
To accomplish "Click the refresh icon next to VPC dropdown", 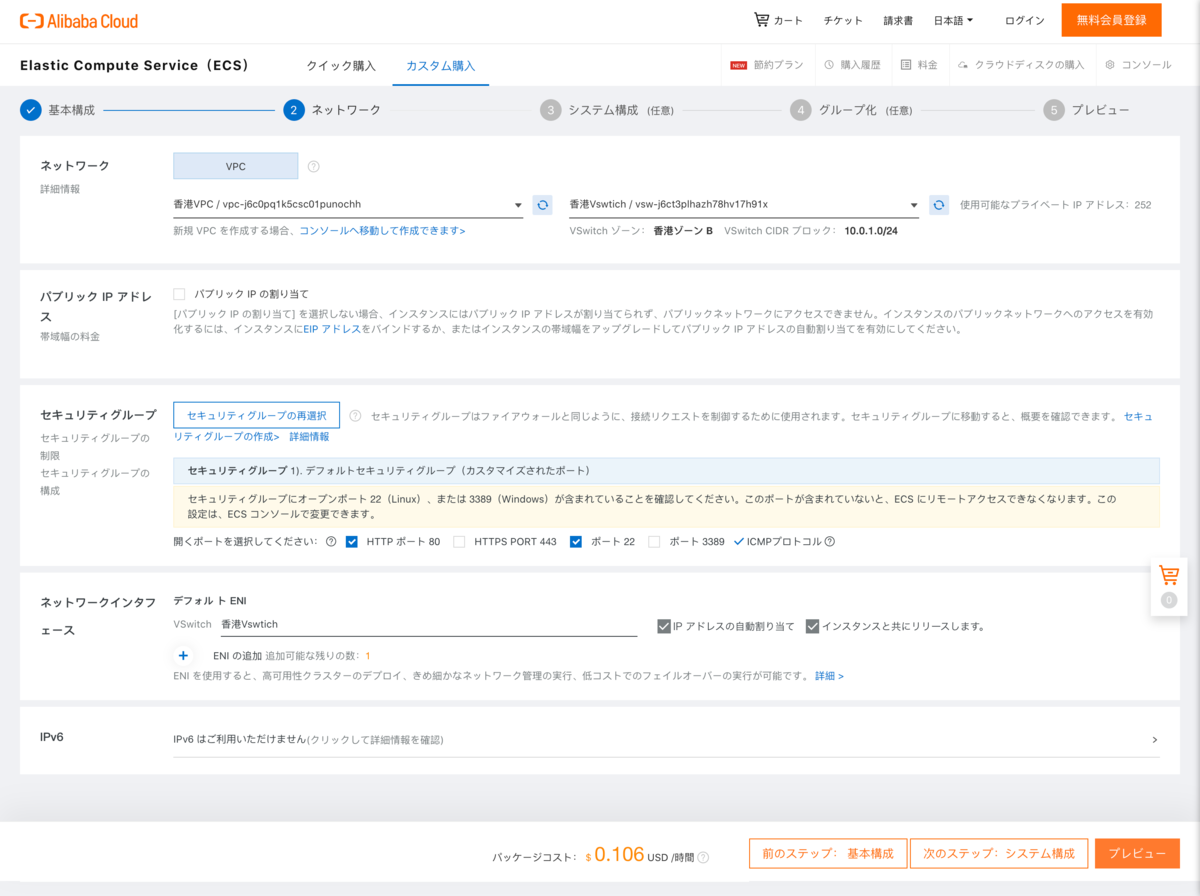I will click(x=543, y=204).
